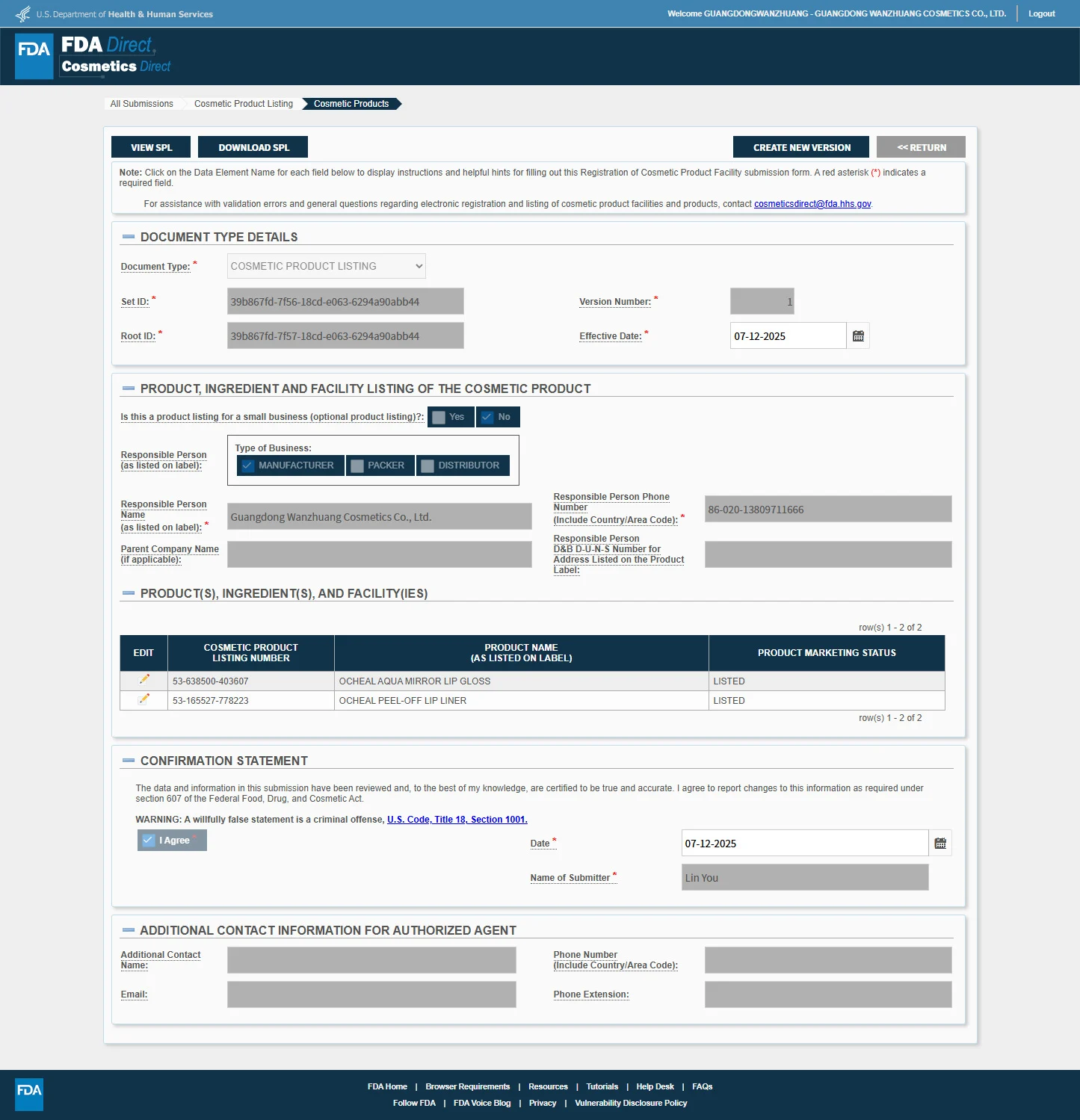
Task: Click the Root ID field
Action: point(345,335)
